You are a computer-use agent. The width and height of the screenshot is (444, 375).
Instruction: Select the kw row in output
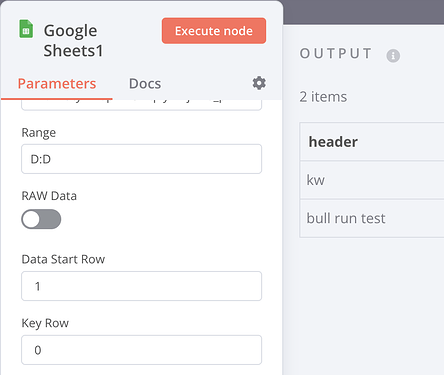(x=372, y=180)
